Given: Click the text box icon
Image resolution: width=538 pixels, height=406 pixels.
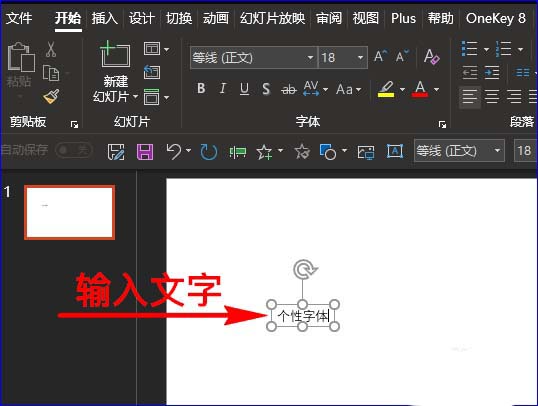Looking at the screenshot, I should click(395, 151).
